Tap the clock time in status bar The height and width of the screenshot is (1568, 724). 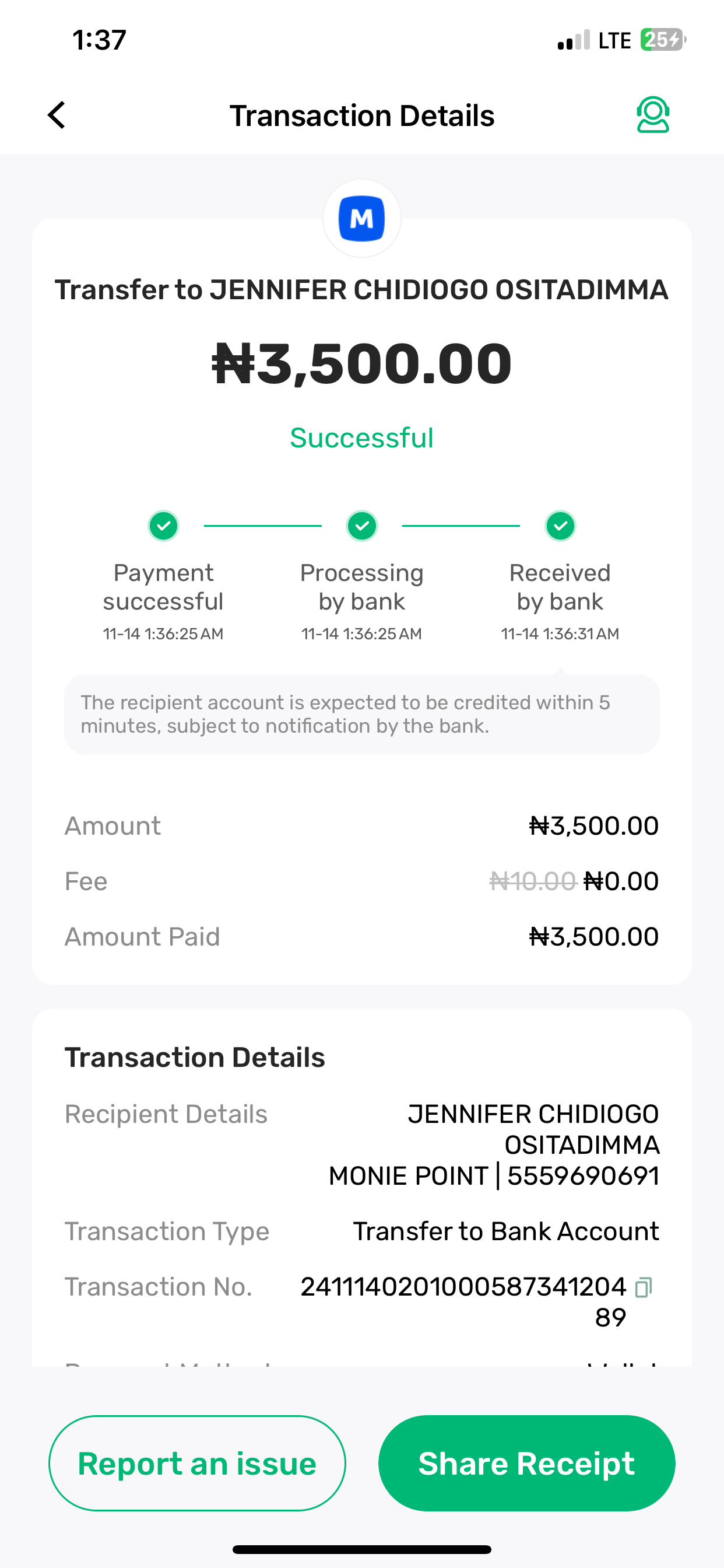tap(99, 40)
